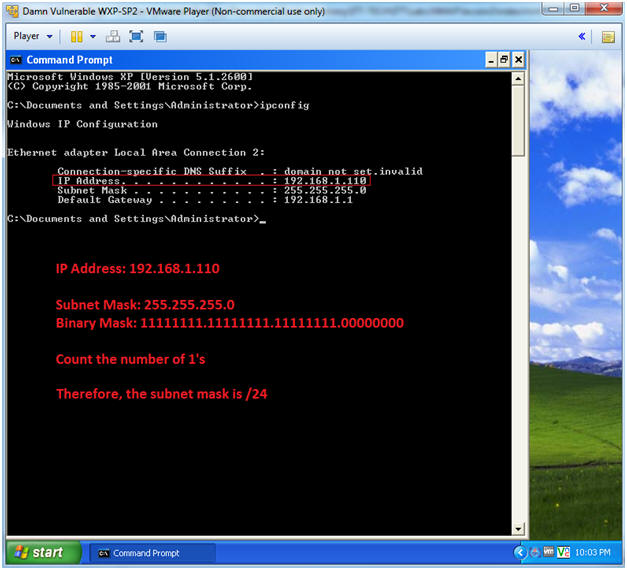The width and height of the screenshot is (627, 570).
Task: Click the Command Prompt title bar icon
Action: (x=16, y=60)
